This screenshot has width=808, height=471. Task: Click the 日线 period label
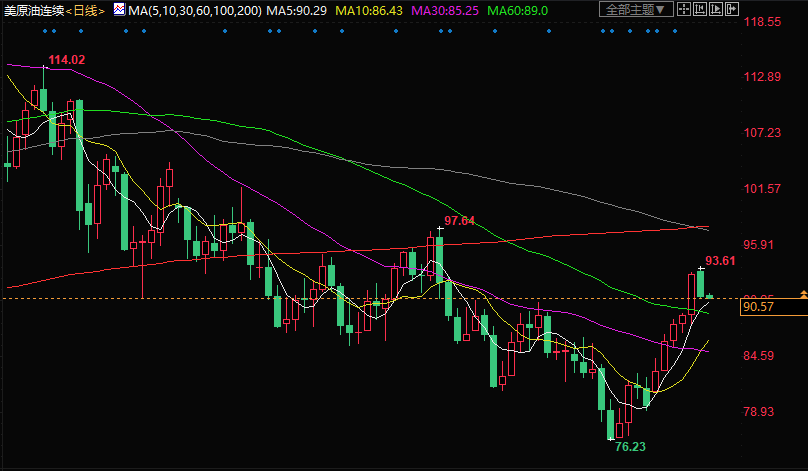pos(86,10)
